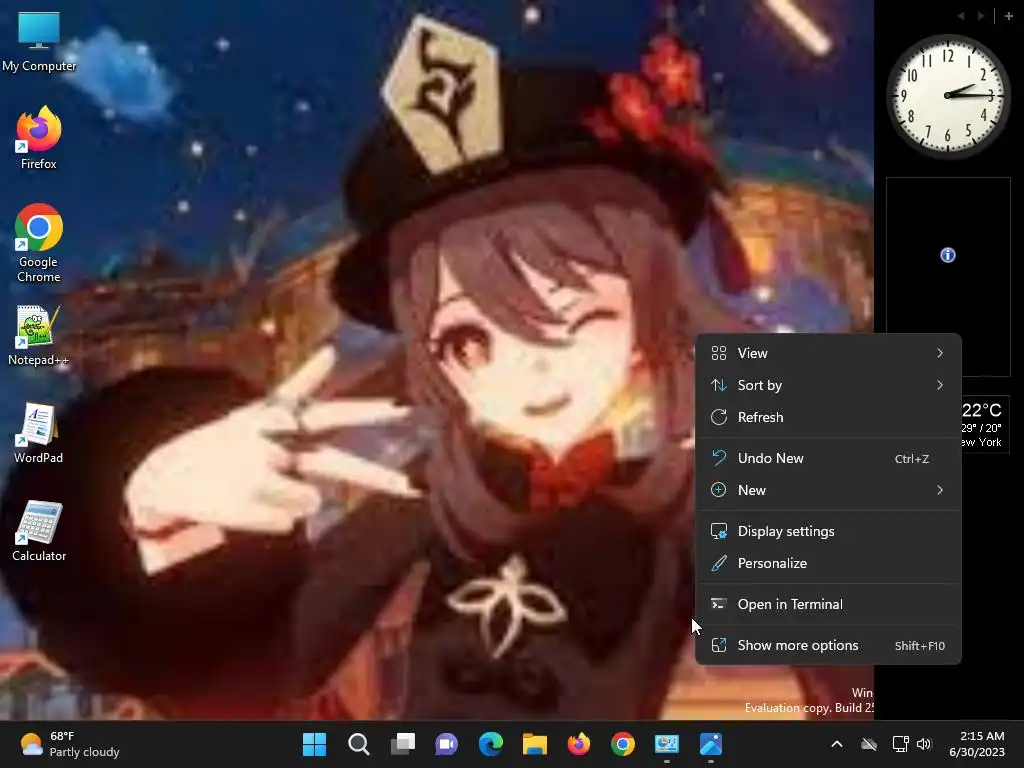
Task: Select Undo New in context menu
Action: click(x=828, y=458)
